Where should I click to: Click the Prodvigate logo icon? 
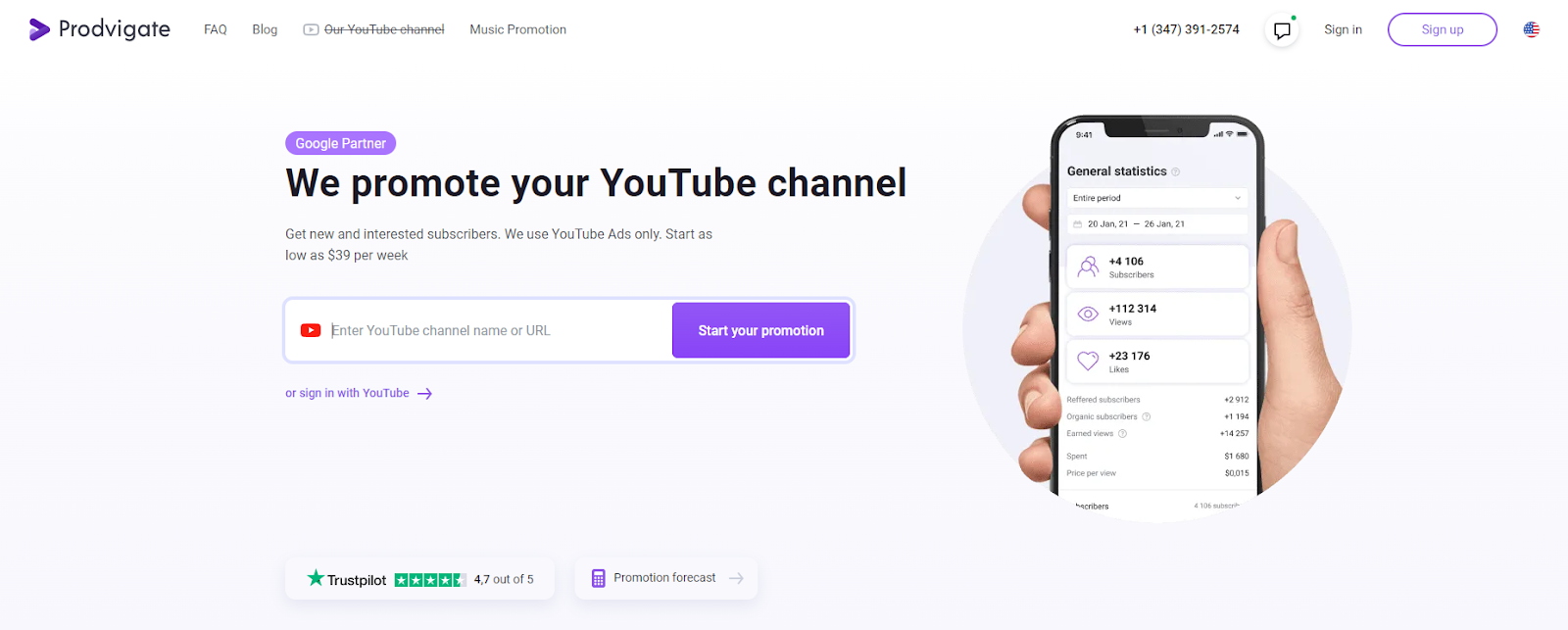point(39,29)
